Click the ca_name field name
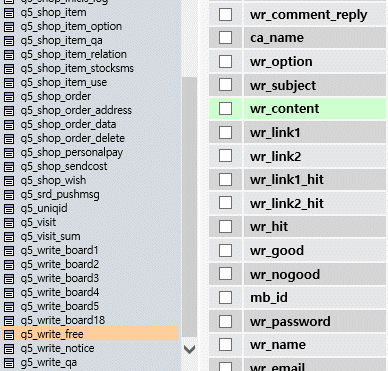 point(277,38)
